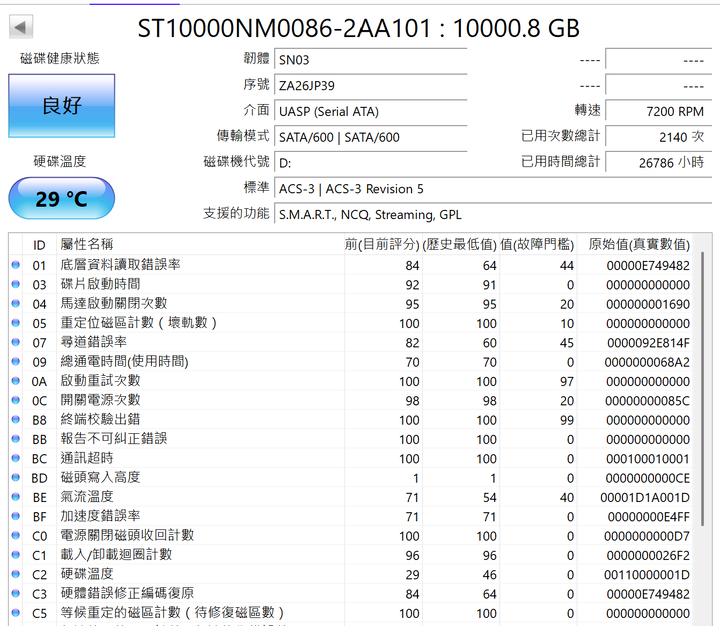The width and height of the screenshot is (720, 626).
Task: Click the status dot for attribute 07
Action: (16, 342)
